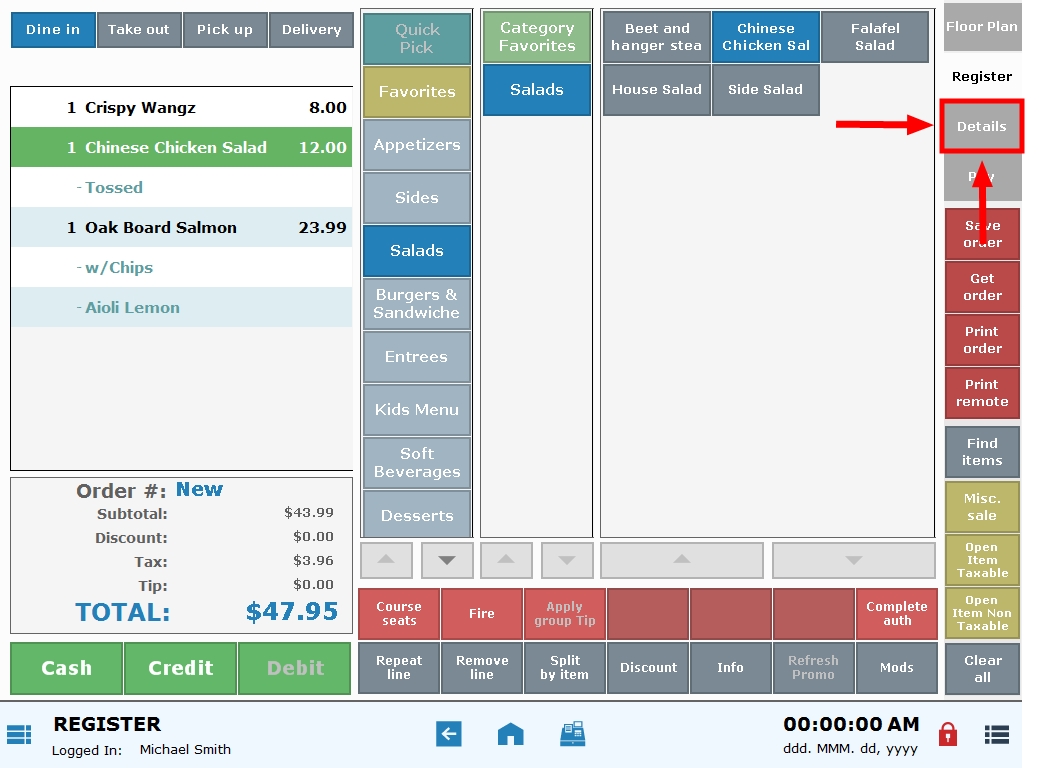Select Category Favorites subcategory
The height and width of the screenshot is (768, 1039).
point(537,37)
